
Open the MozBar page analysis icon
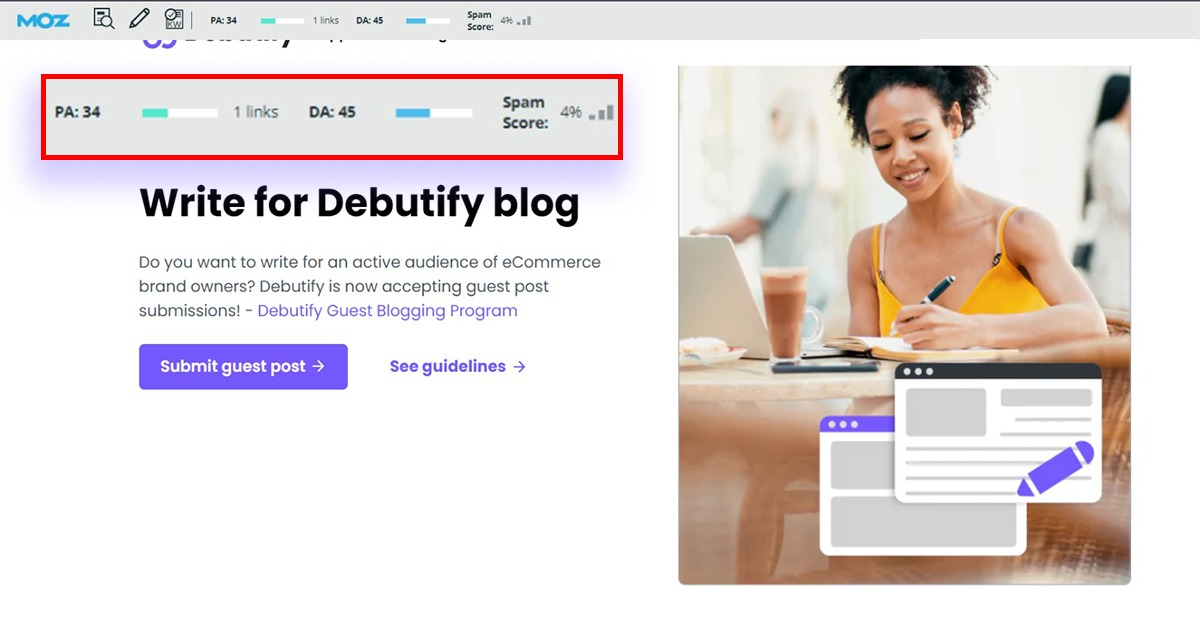pyautogui.click(x=103, y=19)
